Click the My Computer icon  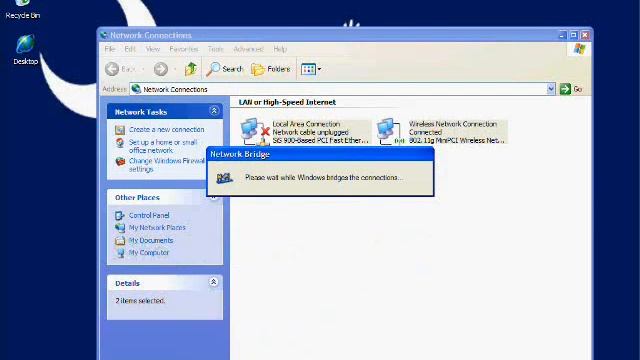(x=120, y=253)
